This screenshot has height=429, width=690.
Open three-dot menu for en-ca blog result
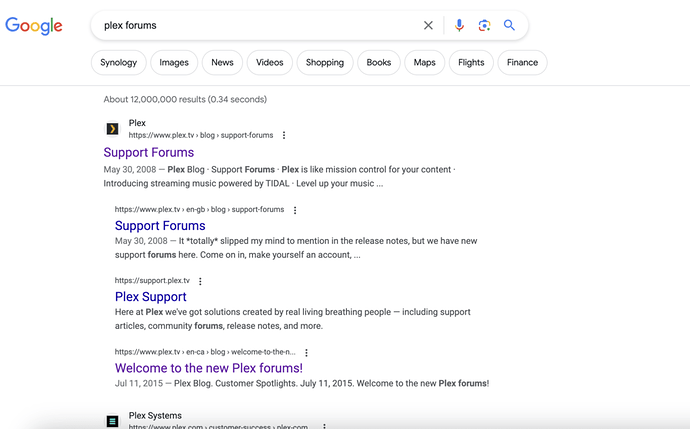[306, 352]
